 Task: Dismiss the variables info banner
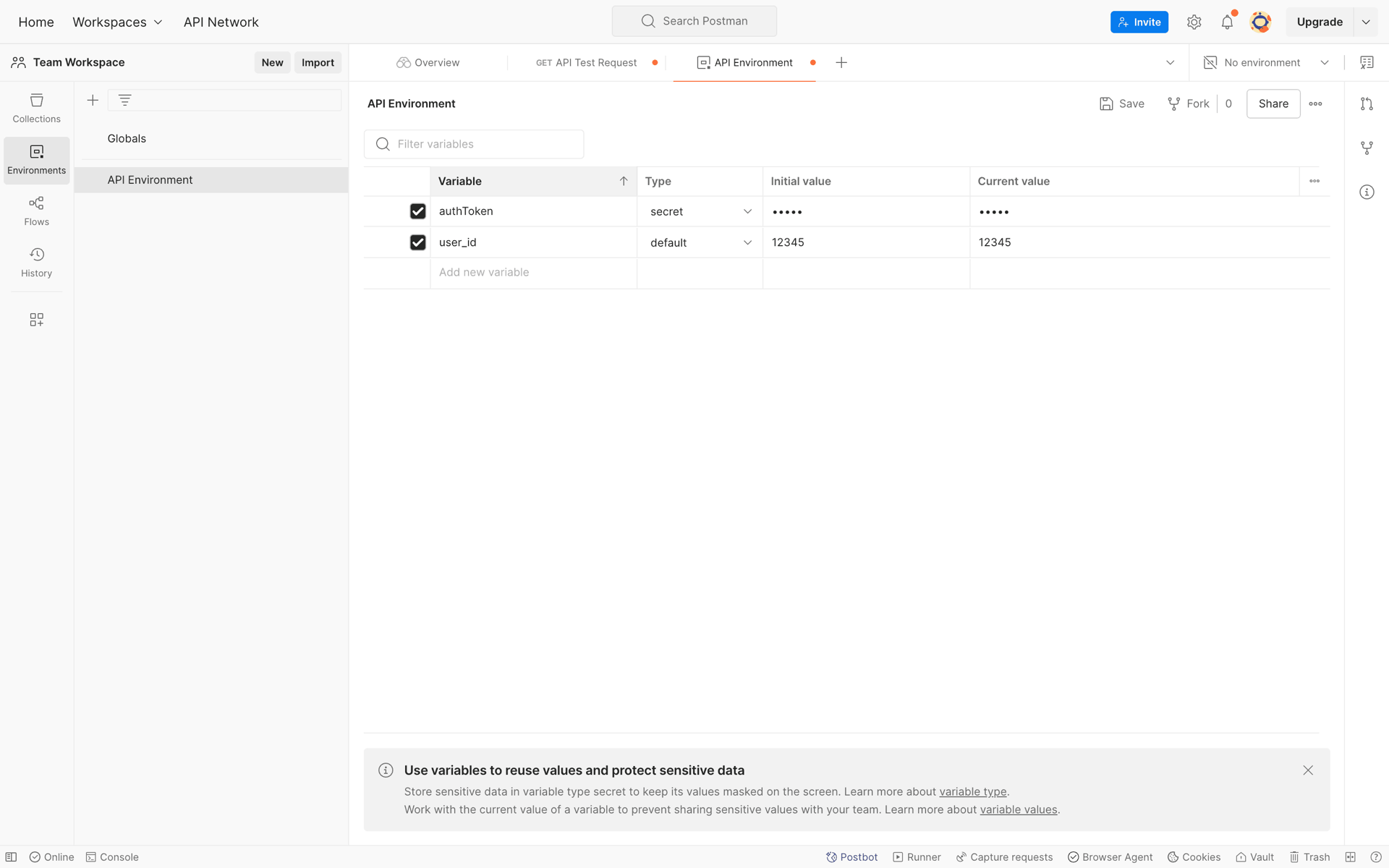point(1308,770)
